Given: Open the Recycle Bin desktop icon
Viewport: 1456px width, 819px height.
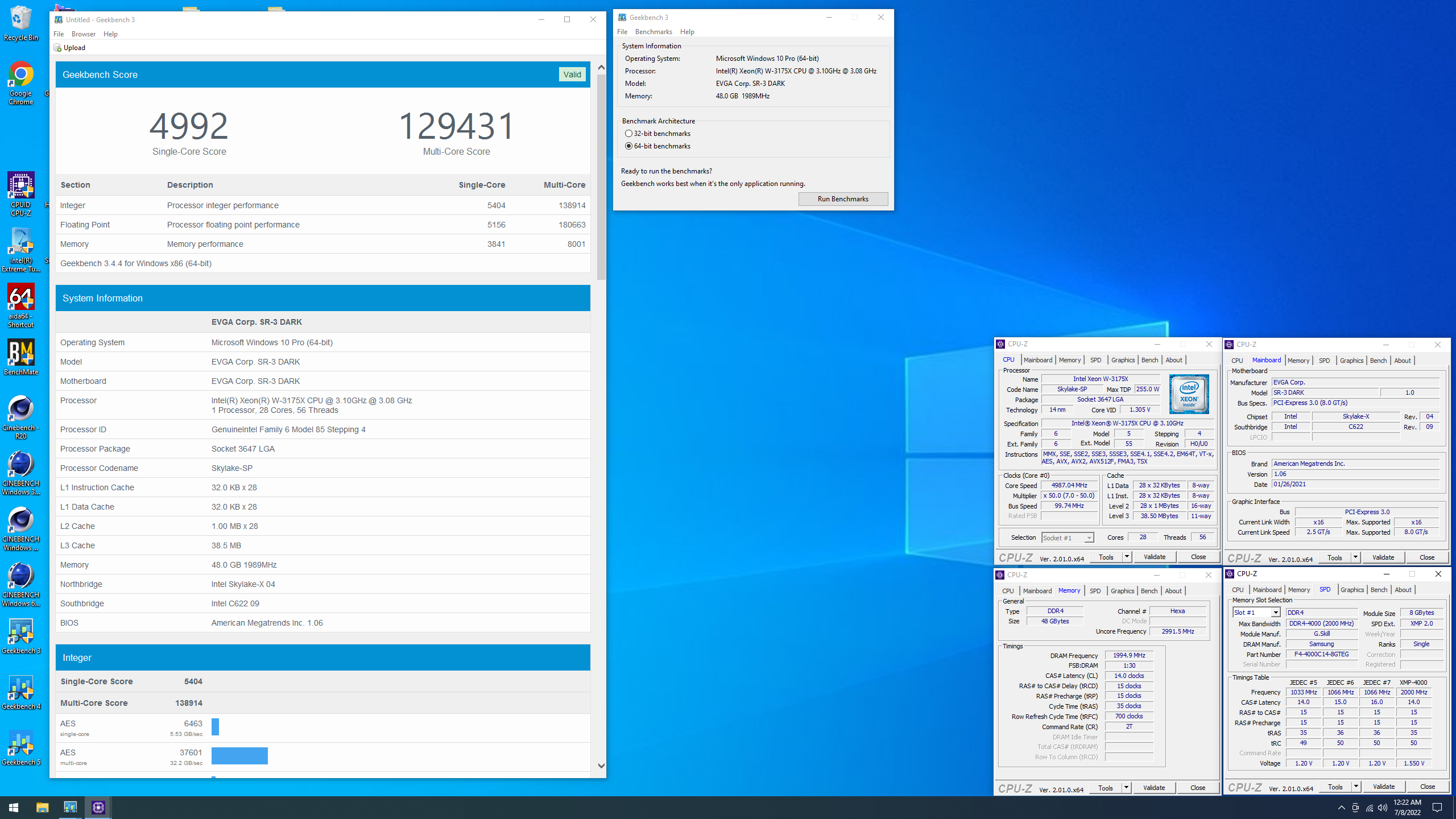Looking at the screenshot, I should [21, 23].
